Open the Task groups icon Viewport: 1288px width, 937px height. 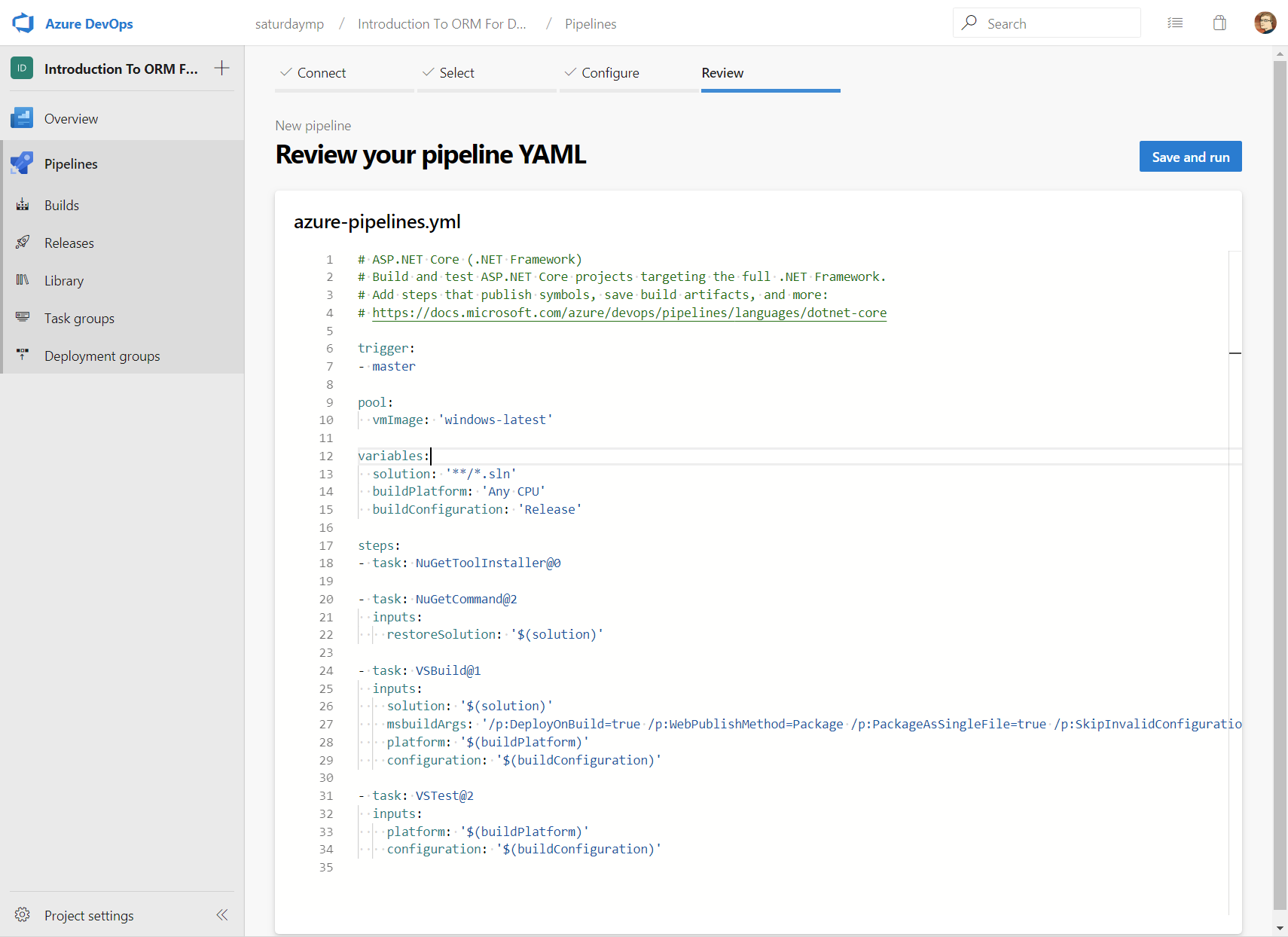23,318
